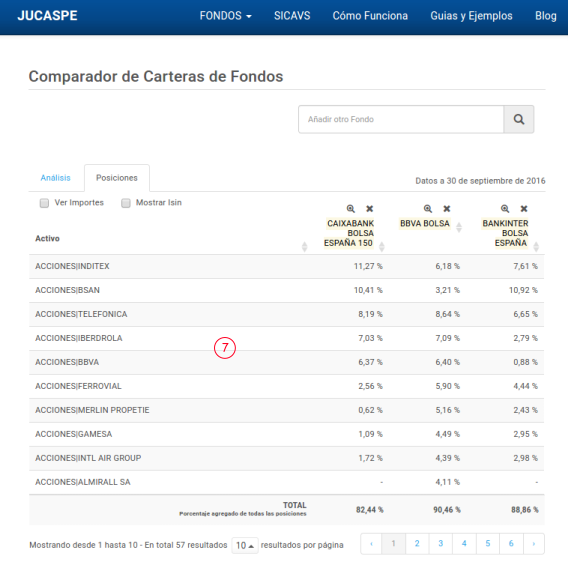Open results per page dropdown showing 10
The height and width of the screenshot is (565, 568).
pyautogui.click(x=245, y=545)
